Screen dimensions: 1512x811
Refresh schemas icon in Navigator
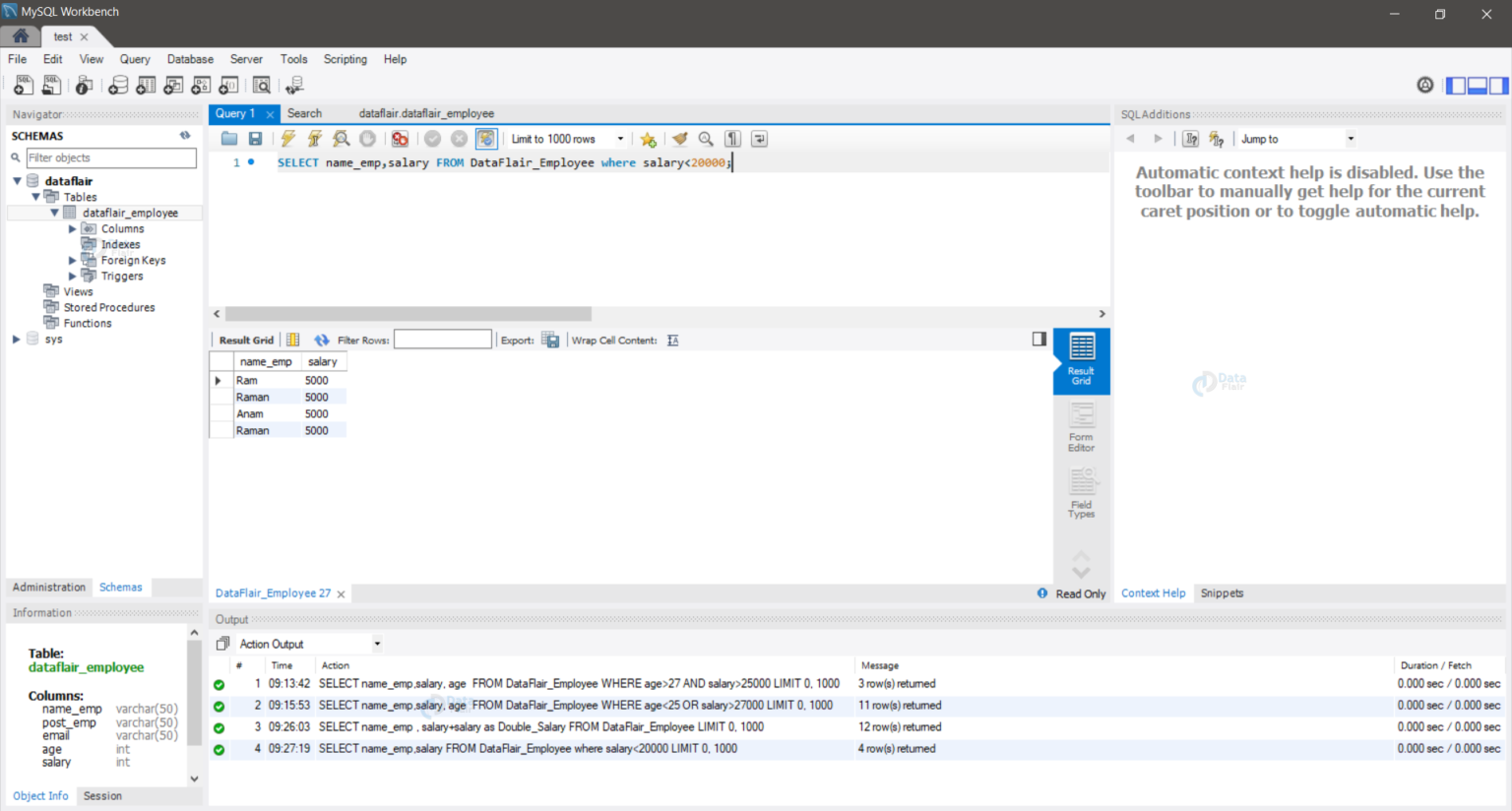[185, 136]
